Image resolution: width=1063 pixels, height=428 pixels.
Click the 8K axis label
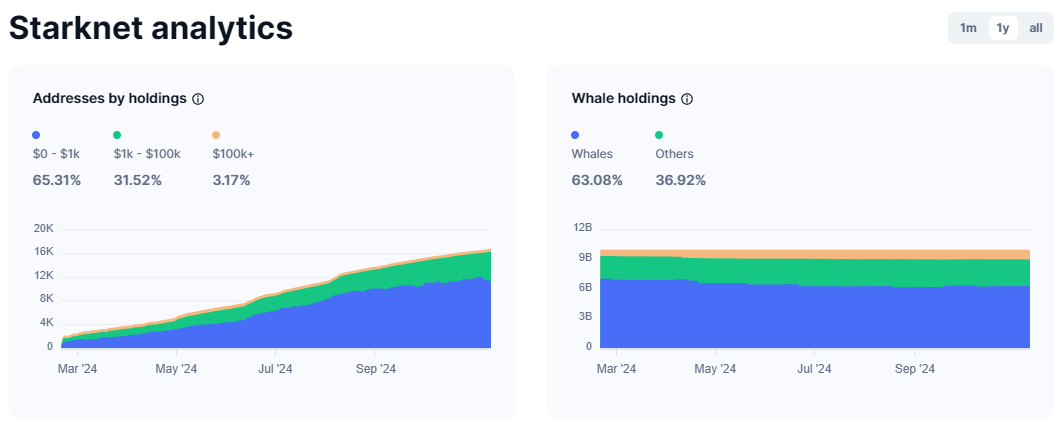(46, 298)
